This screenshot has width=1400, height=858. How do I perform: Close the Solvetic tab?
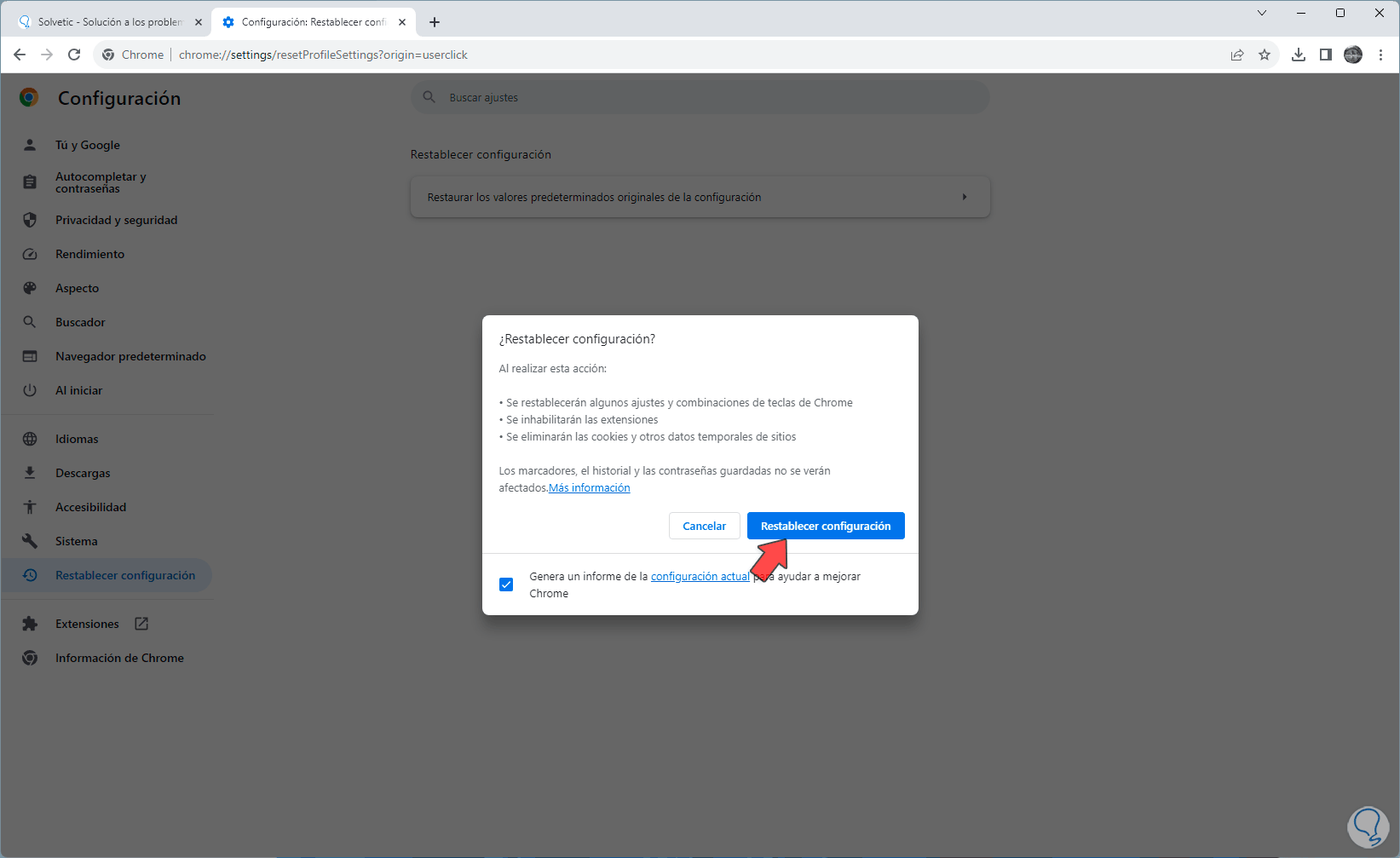199,22
